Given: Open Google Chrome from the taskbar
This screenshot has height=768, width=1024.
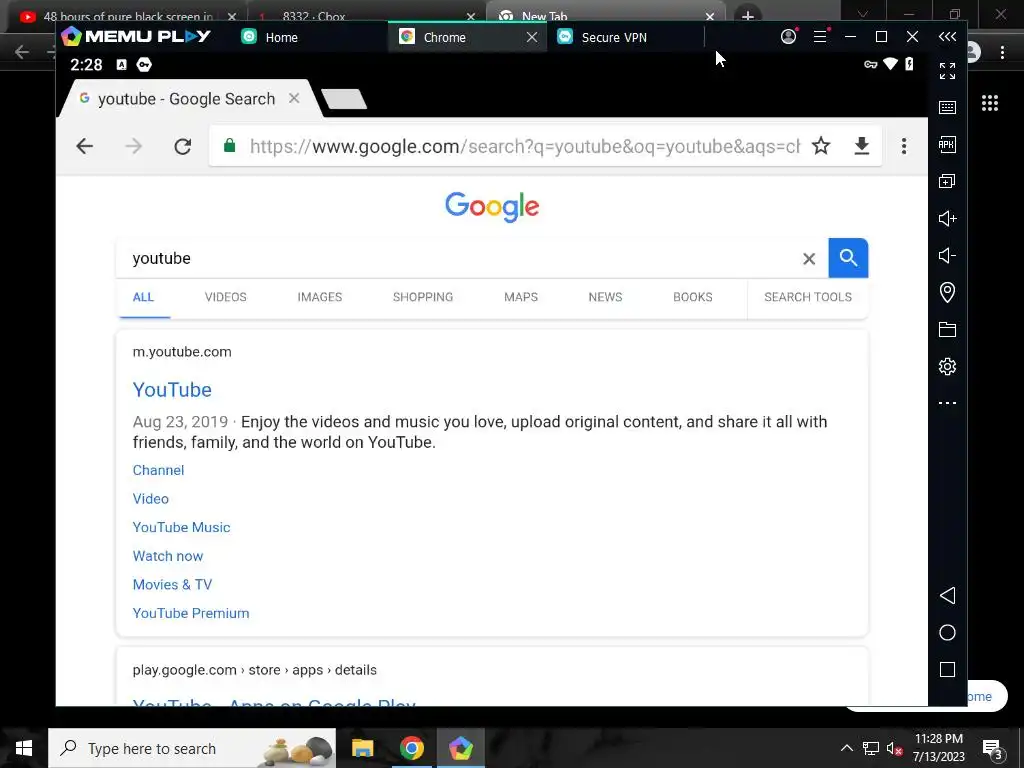Looking at the screenshot, I should point(411,748).
